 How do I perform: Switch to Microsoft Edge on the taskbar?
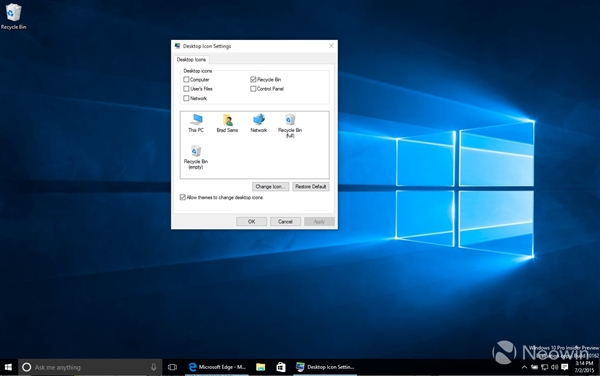217,367
